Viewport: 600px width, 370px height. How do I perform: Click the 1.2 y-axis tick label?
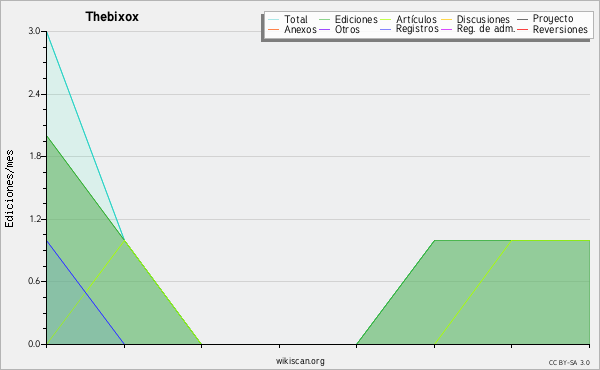coord(34,219)
